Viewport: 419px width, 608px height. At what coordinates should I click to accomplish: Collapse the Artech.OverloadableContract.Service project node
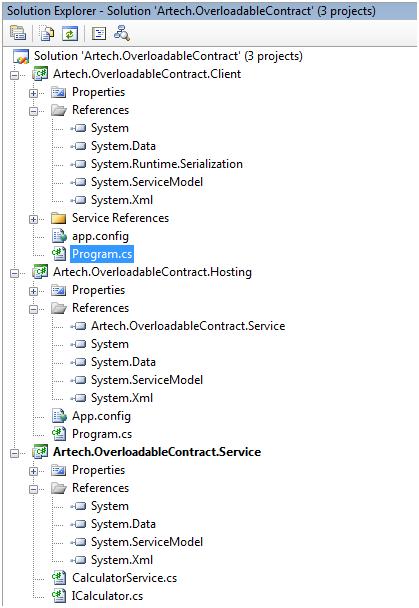(x=14, y=453)
